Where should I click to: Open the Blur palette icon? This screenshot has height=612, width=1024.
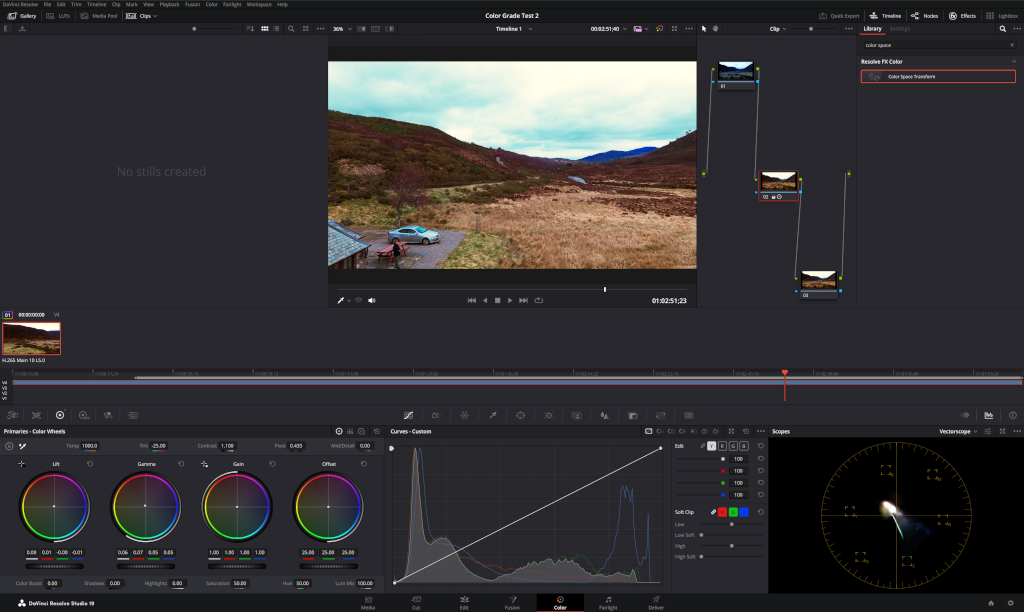pos(605,415)
